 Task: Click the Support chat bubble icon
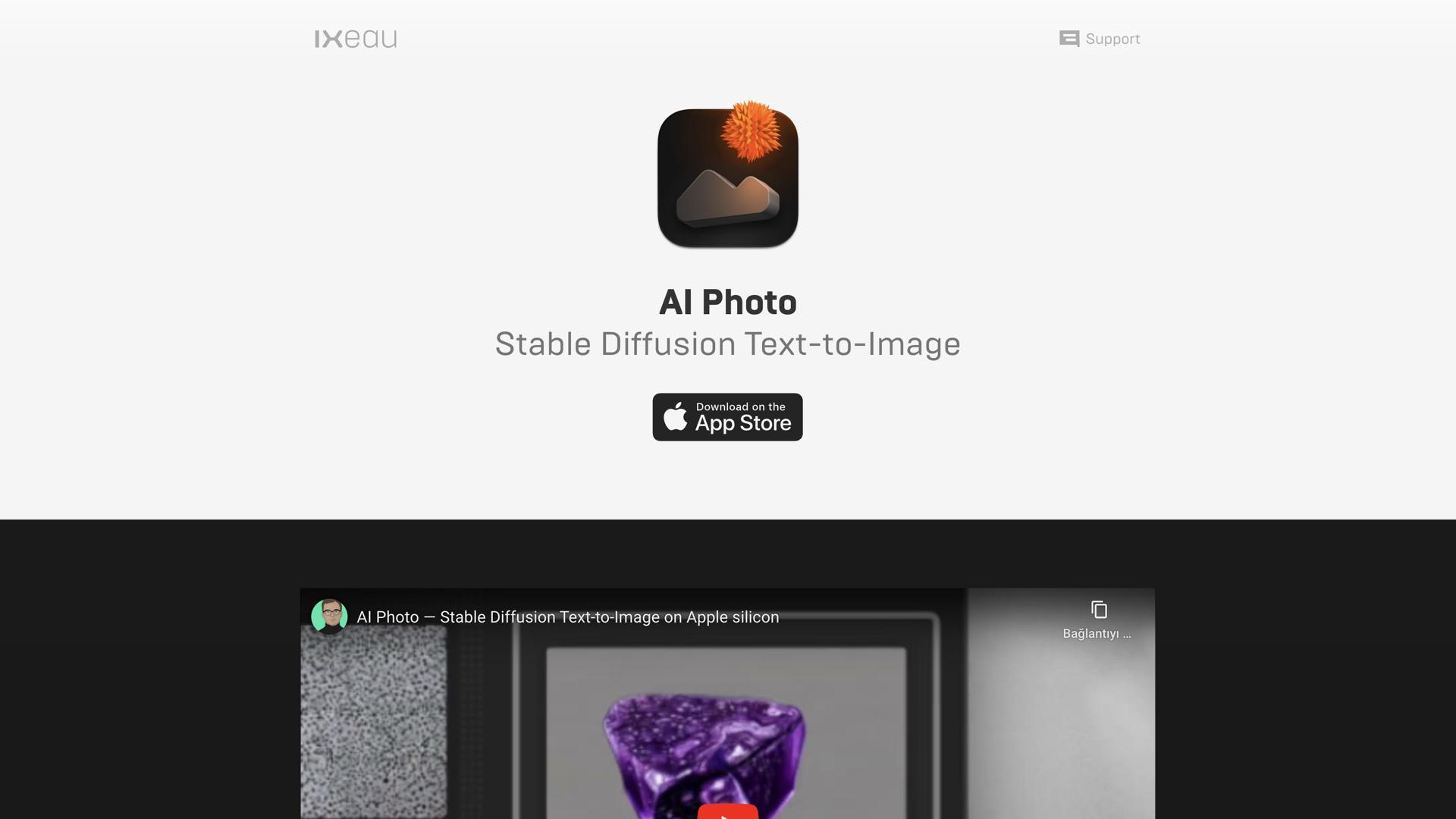pos(1069,39)
